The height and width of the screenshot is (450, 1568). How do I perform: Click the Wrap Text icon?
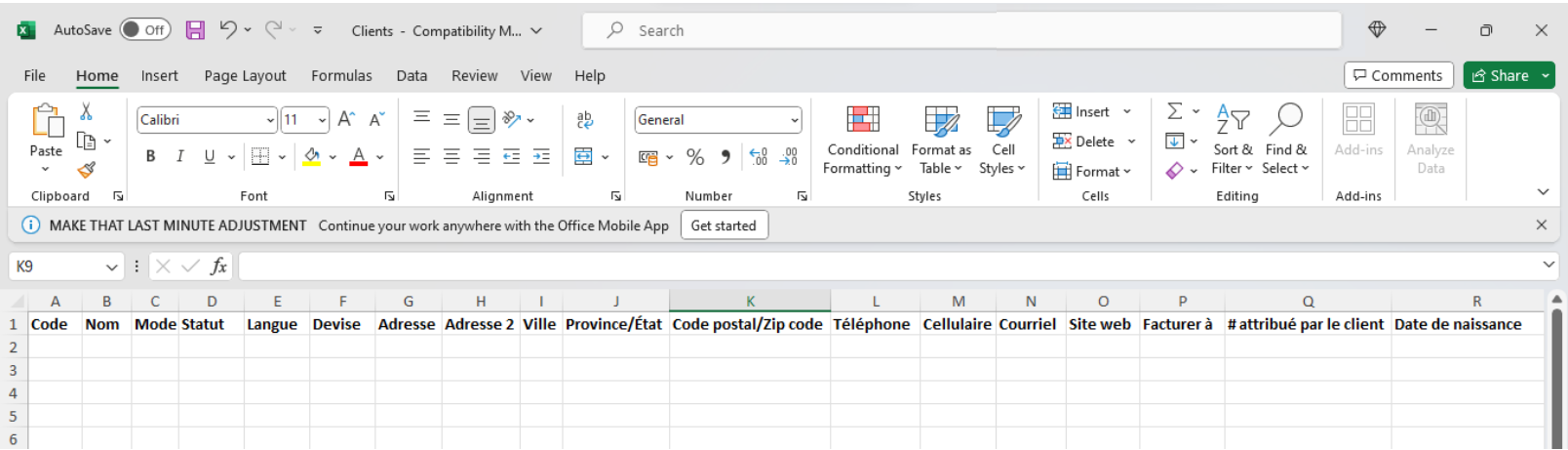tap(585, 119)
